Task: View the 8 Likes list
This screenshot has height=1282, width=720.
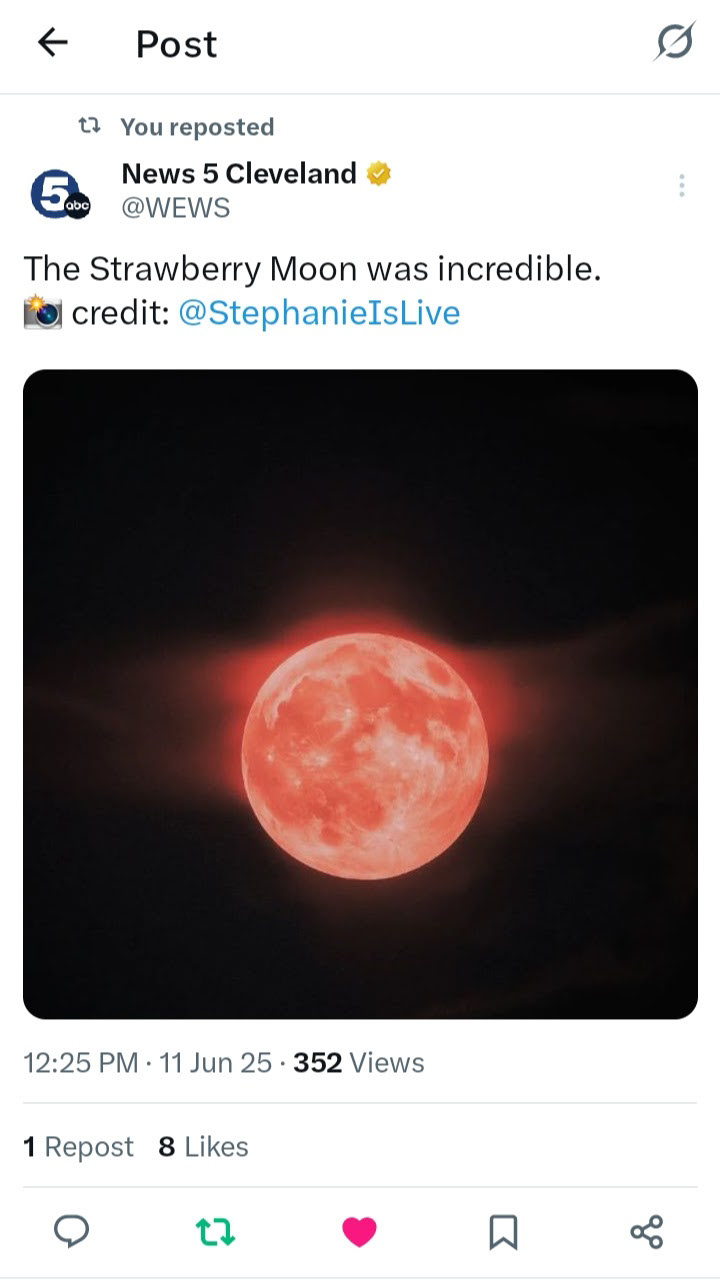Action: (x=203, y=1147)
